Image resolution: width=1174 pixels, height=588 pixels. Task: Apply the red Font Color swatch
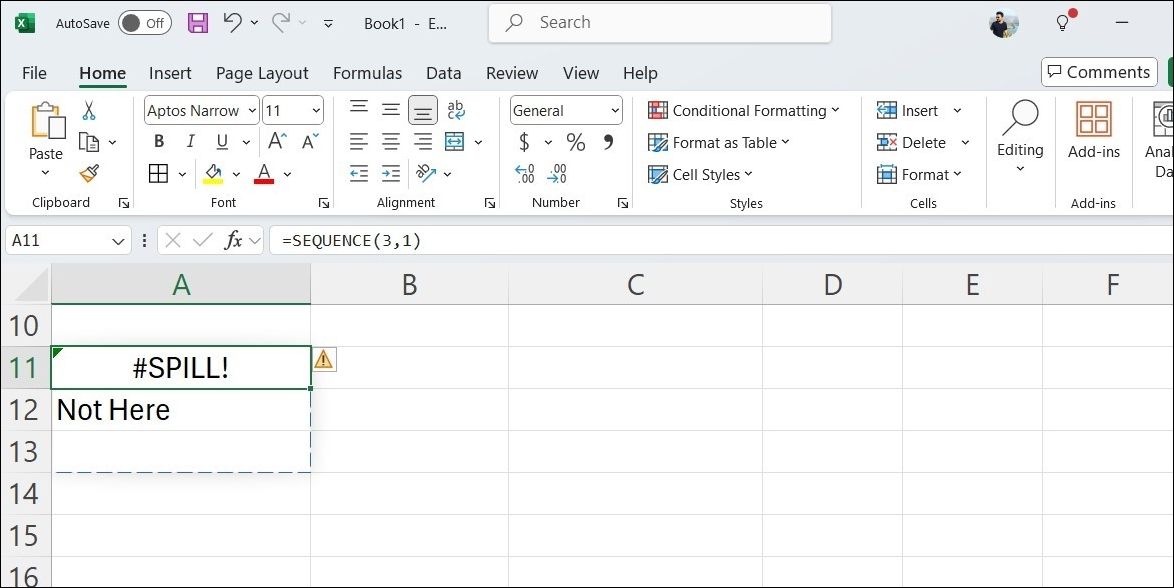pos(264,174)
